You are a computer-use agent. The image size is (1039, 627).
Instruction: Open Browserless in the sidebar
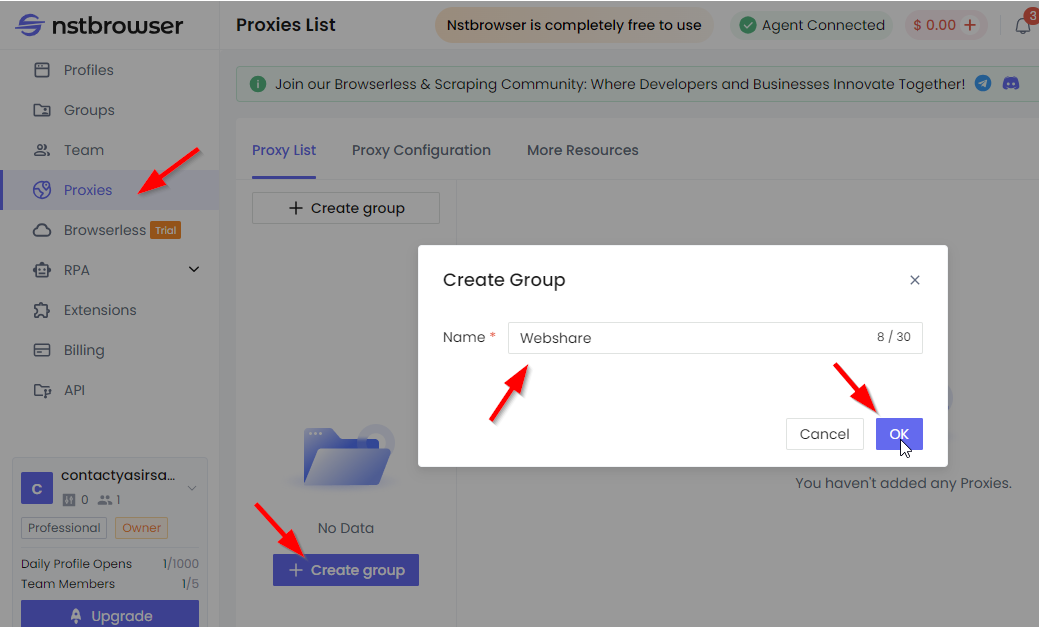click(105, 230)
